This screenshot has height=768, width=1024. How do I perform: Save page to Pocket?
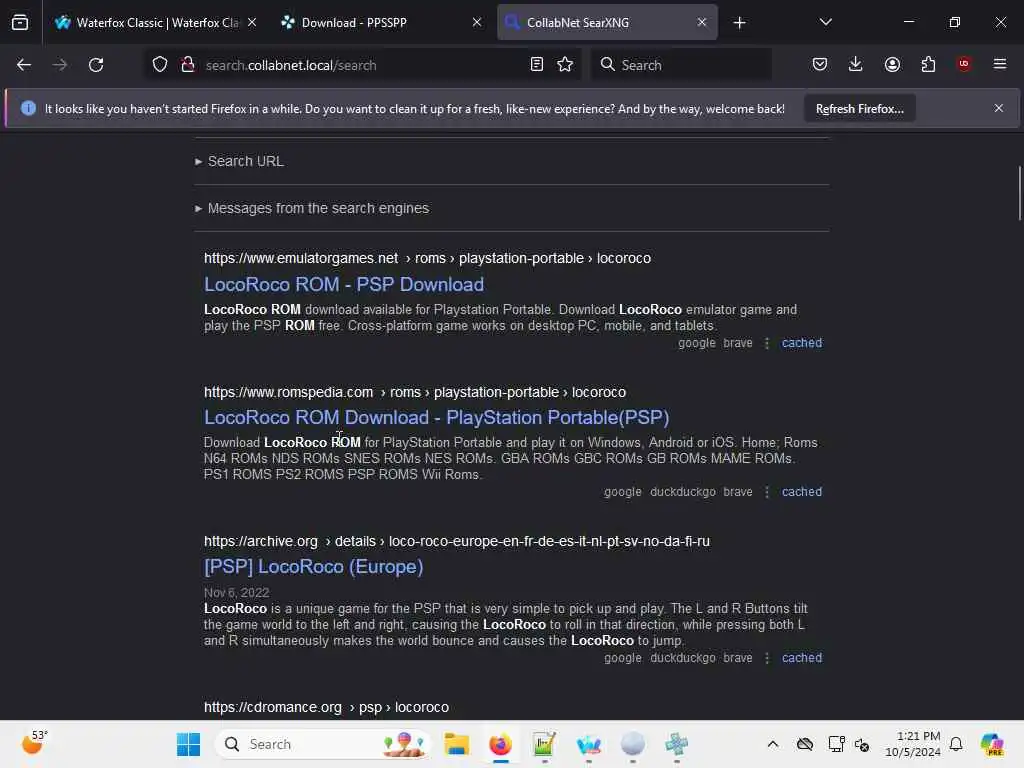coord(820,64)
